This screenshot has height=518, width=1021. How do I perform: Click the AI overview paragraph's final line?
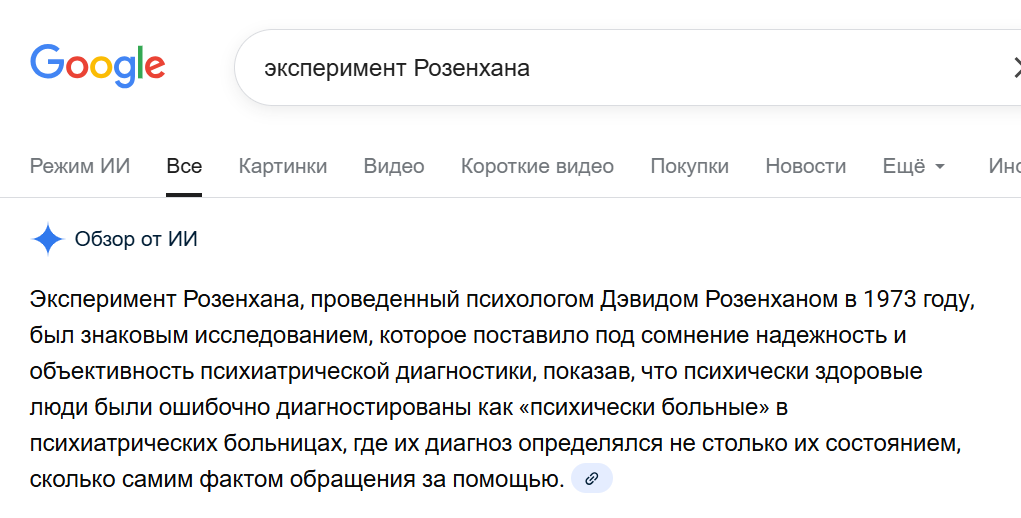pyautogui.click(x=296, y=480)
